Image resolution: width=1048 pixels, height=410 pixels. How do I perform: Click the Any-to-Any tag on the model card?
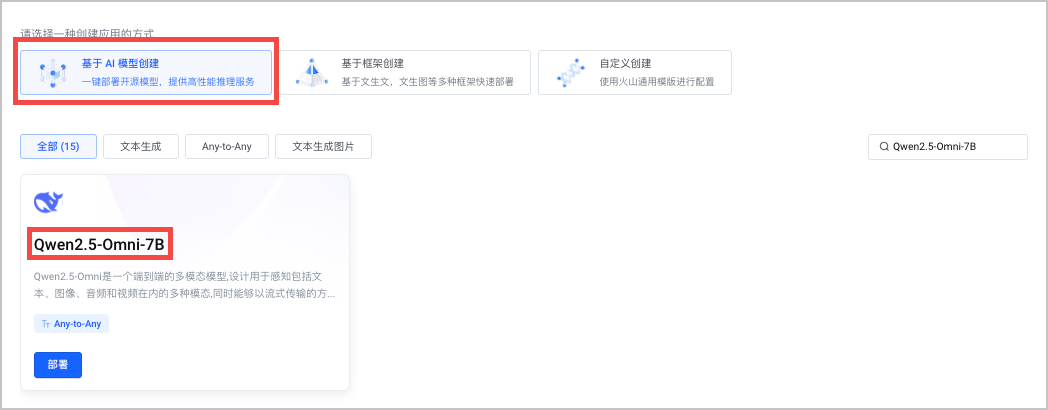point(72,324)
